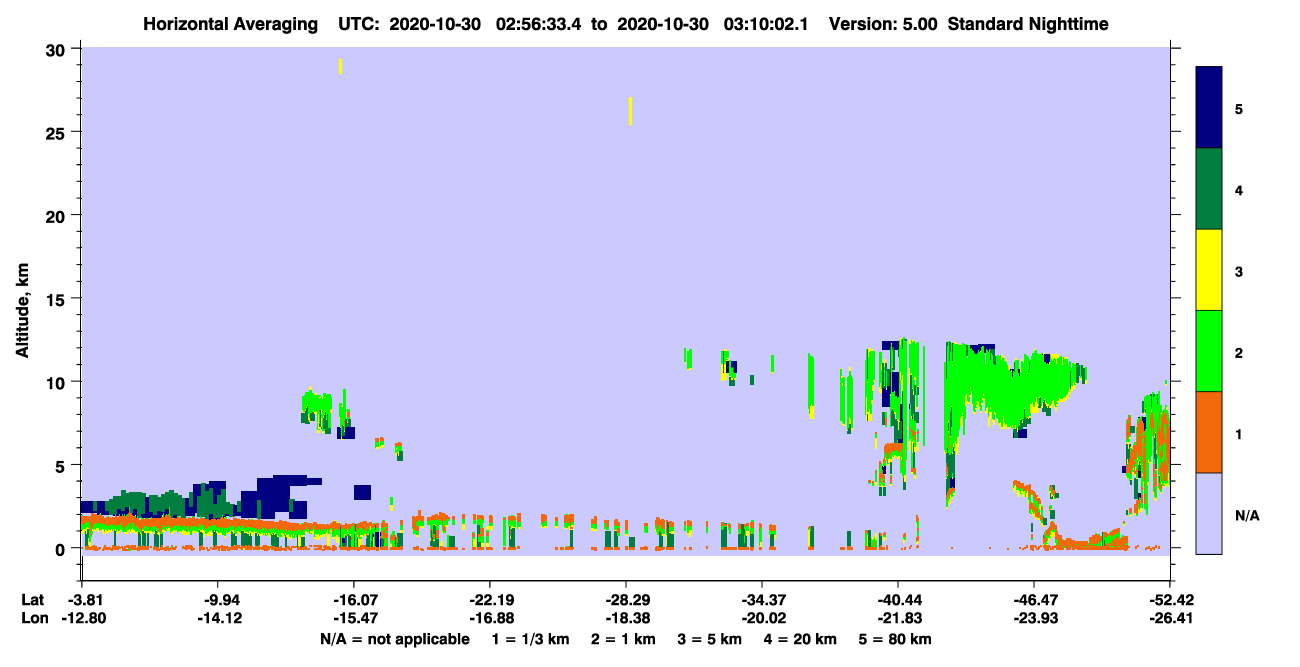Click the yellow color bar segment labeled 3
Viewport: 1300px width, 667px height.
[1209, 270]
